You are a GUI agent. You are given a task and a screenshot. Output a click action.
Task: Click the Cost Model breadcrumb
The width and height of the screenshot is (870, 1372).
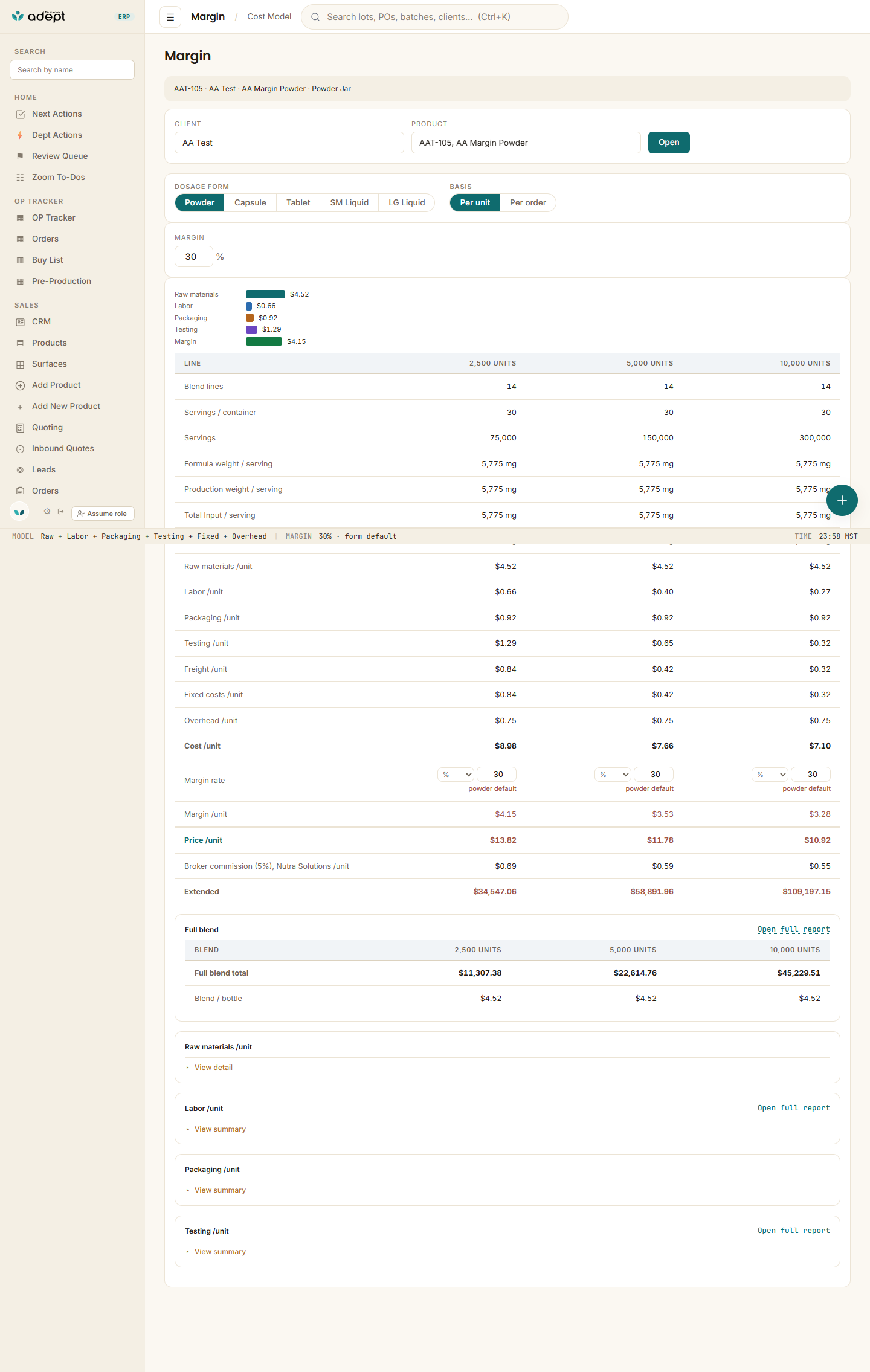pyautogui.click(x=269, y=17)
